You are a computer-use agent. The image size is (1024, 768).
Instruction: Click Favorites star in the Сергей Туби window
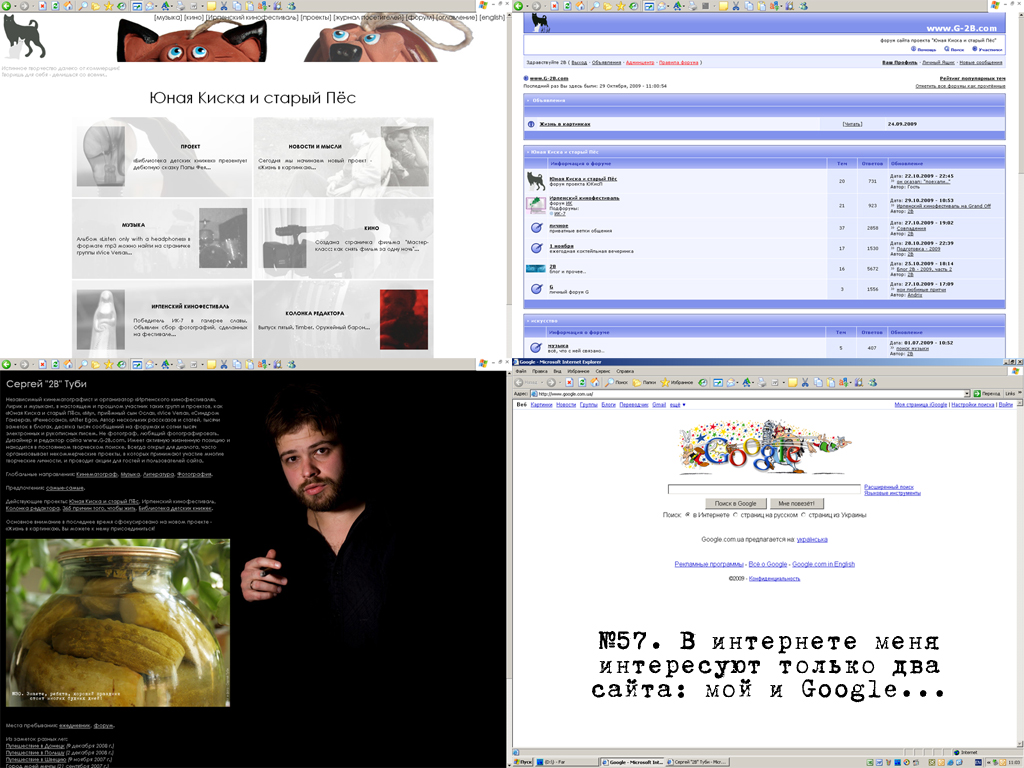point(109,364)
